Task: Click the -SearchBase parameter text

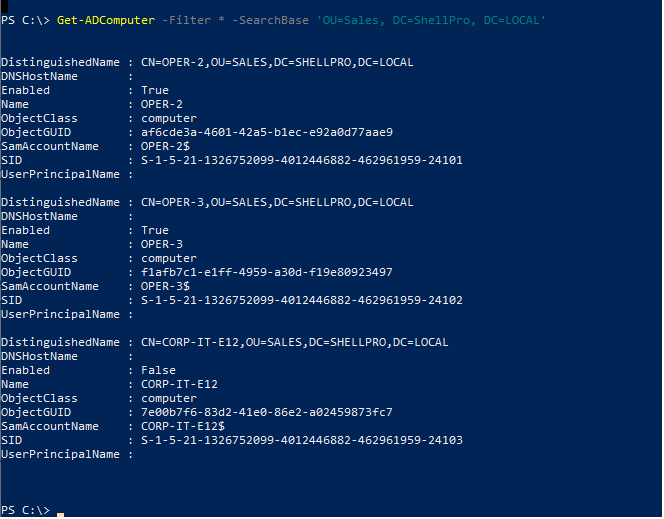Action: coord(270,20)
